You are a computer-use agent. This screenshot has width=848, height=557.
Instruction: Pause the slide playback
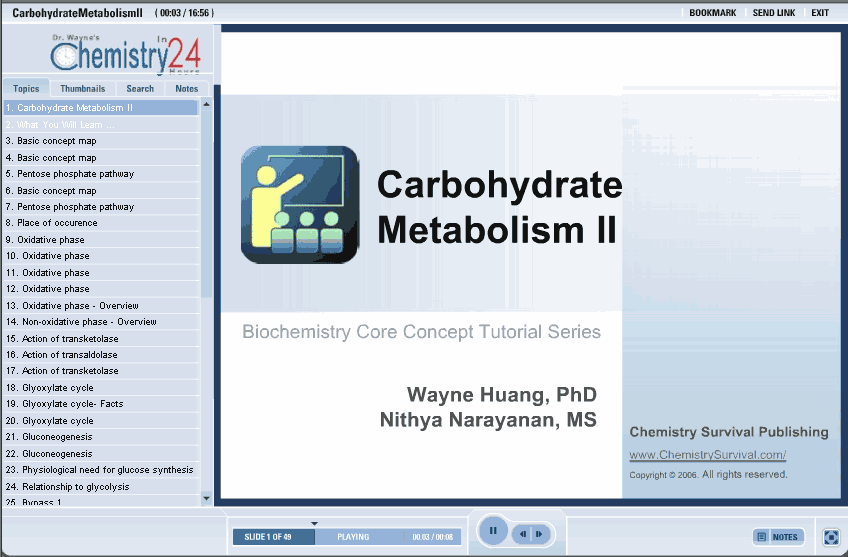pos(492,531)
